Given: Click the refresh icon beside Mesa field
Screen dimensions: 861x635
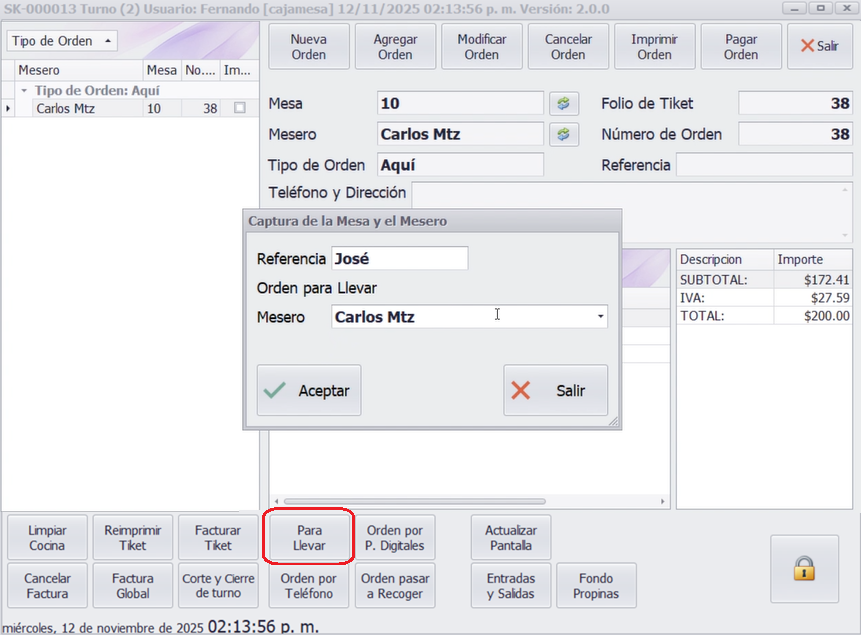Looking at the screenshot, I should tap(563, 104).
